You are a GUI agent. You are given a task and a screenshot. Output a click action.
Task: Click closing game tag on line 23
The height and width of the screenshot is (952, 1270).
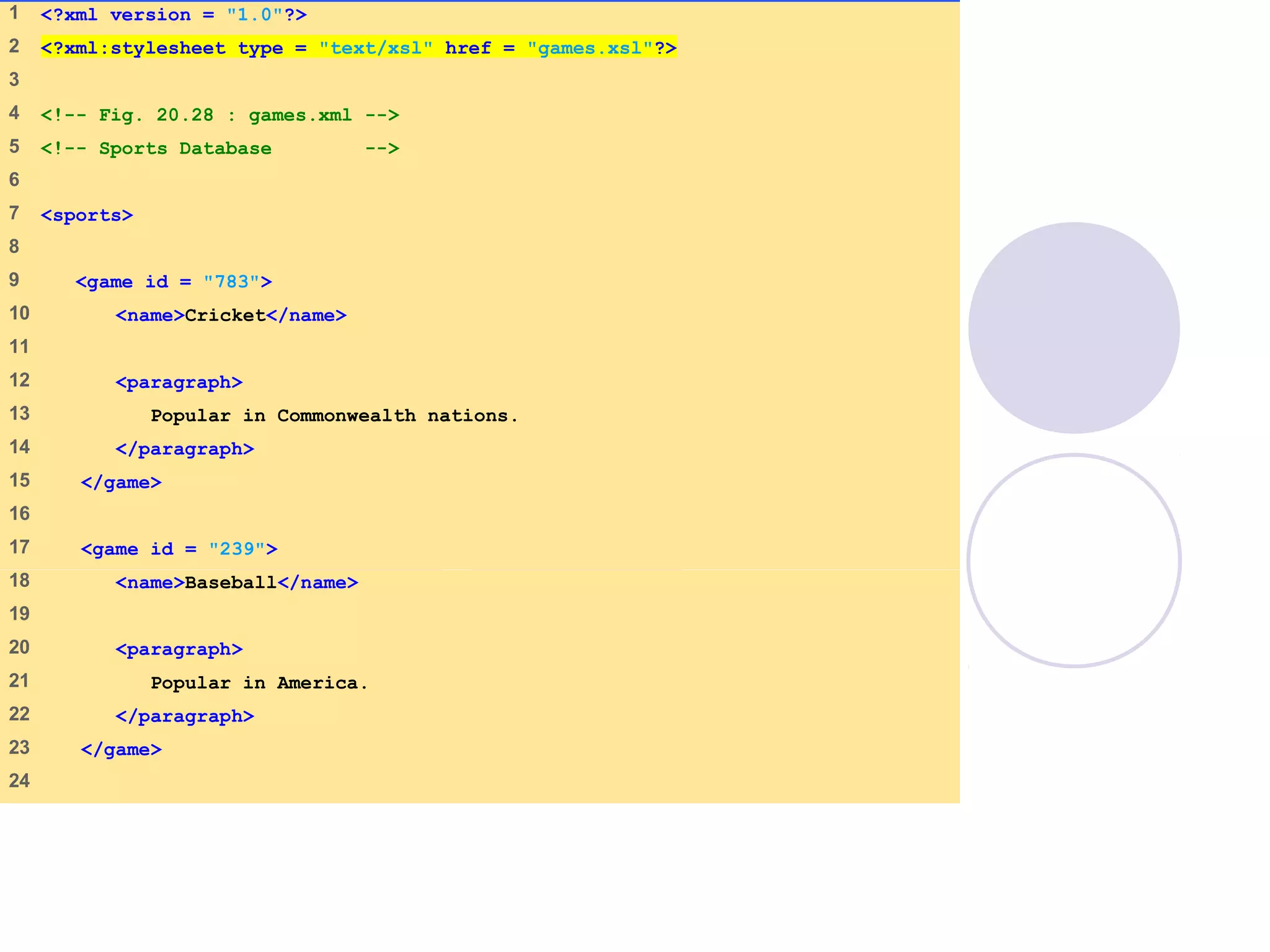point(121,750)
